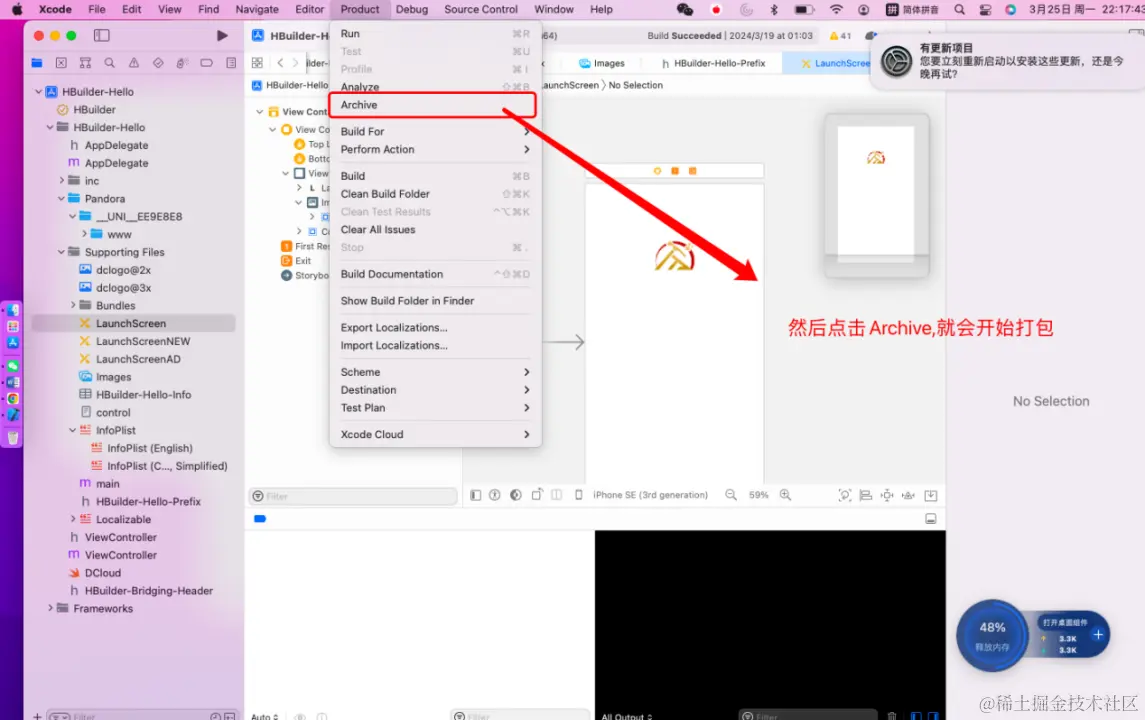The image size is (1145, 720).
Task: Expand the Localizable item
Action: (73, 519)
